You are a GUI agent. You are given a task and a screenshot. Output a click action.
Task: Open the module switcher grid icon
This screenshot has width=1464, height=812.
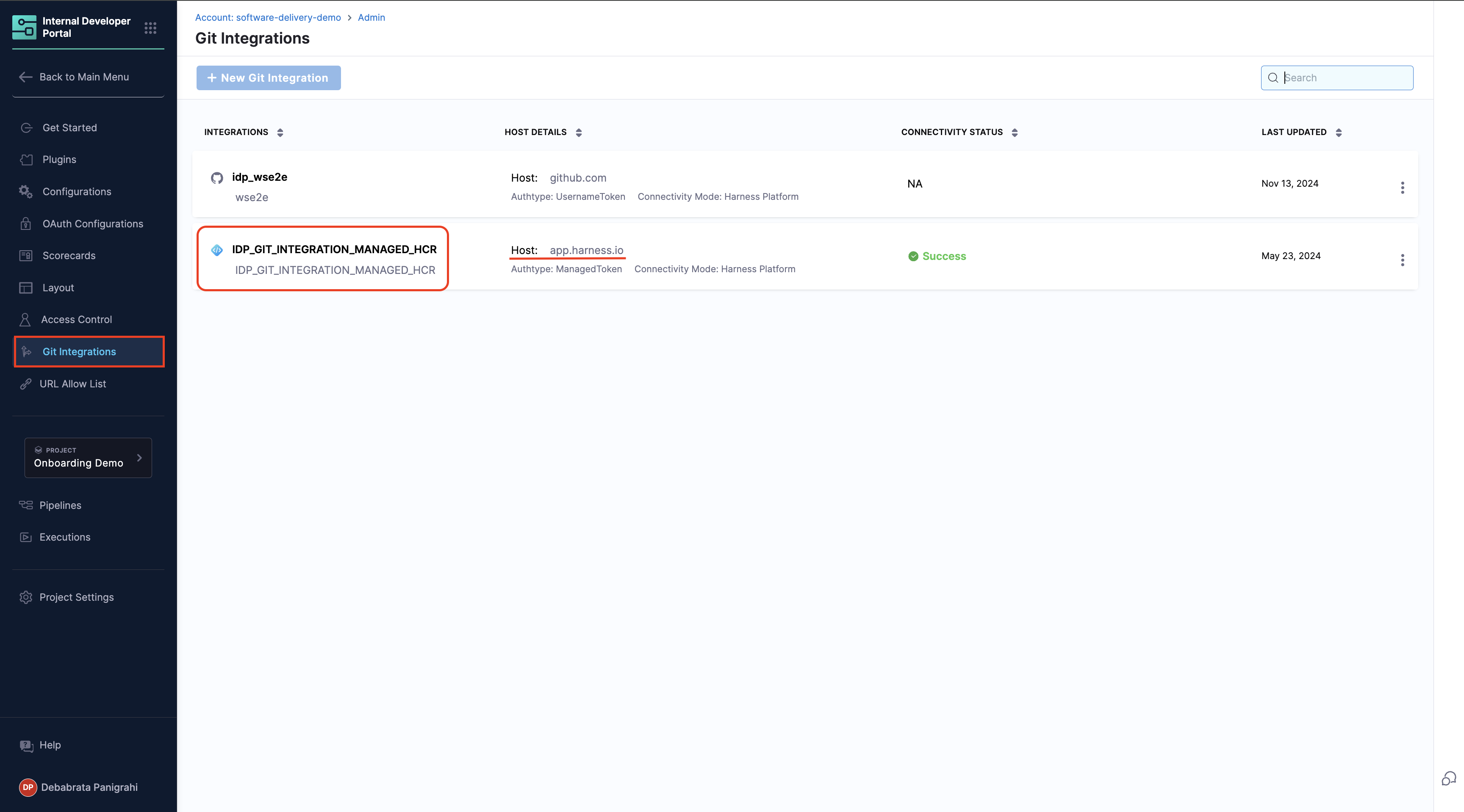pos(150,28)
